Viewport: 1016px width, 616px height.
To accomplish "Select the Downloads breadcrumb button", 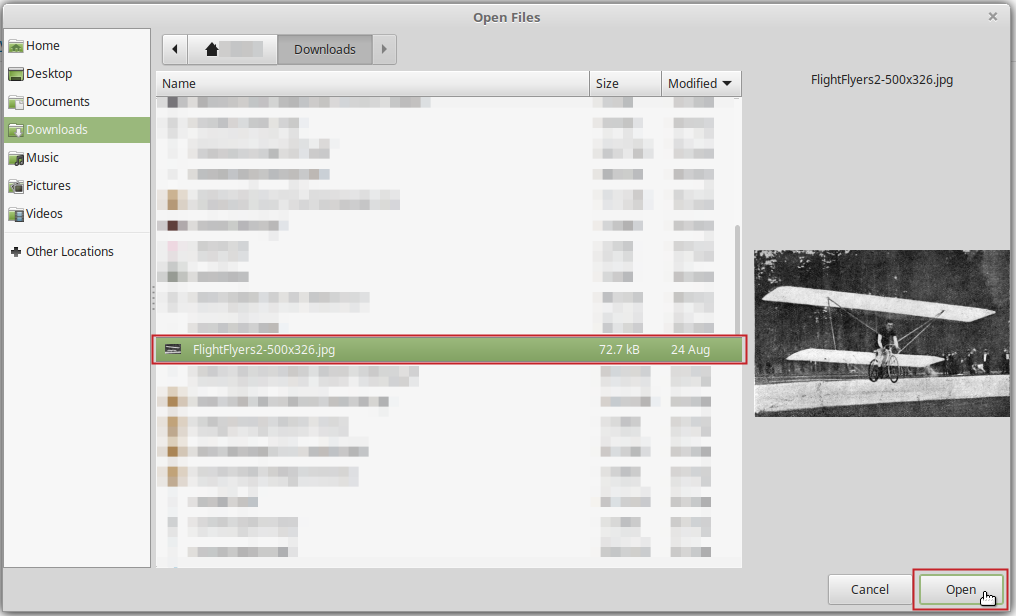I will [324, 48].
